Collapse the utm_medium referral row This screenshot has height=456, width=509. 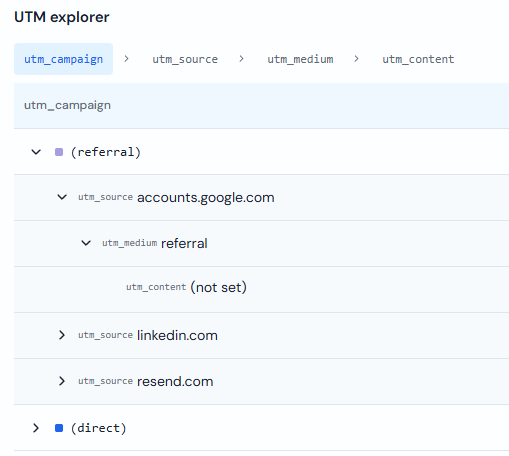click(x=86, y=243)
